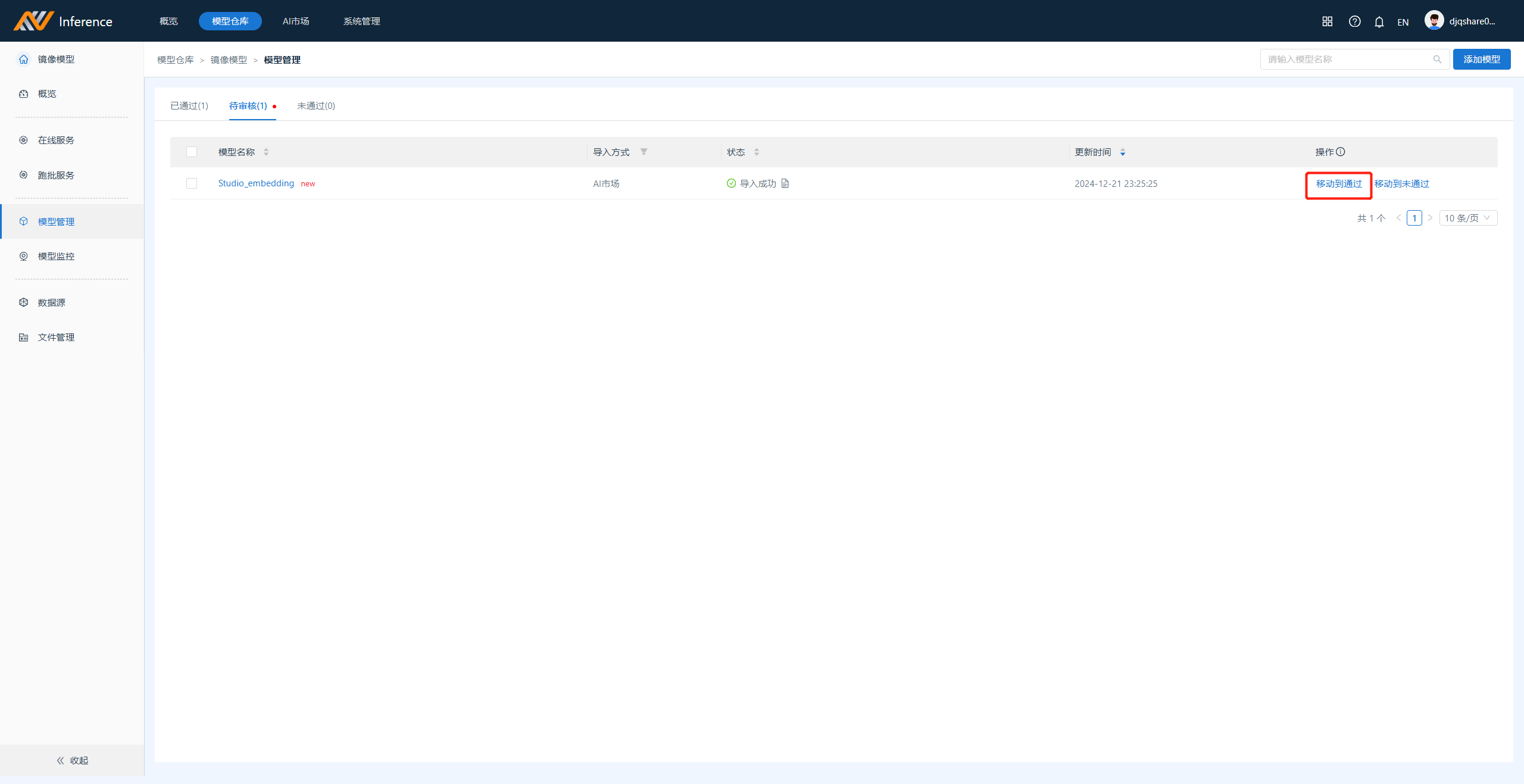Filter by 导入方式 funnel icon
The height and width of the screenshot is (784, 1524).
[x=644, y=152]
